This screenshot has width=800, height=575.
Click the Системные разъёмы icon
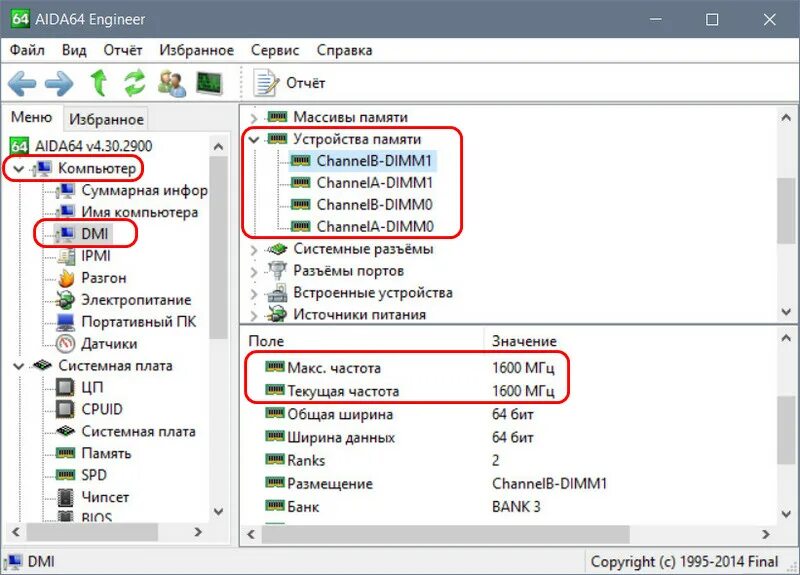[278, 249]
